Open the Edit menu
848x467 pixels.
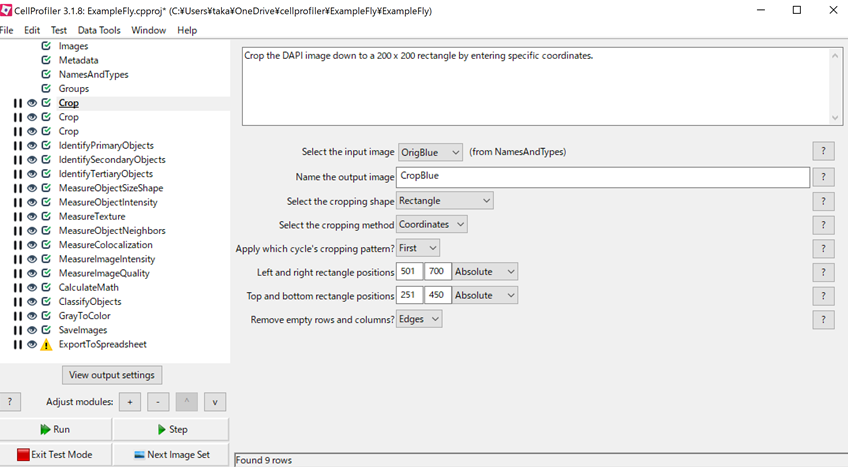point(32,30)
